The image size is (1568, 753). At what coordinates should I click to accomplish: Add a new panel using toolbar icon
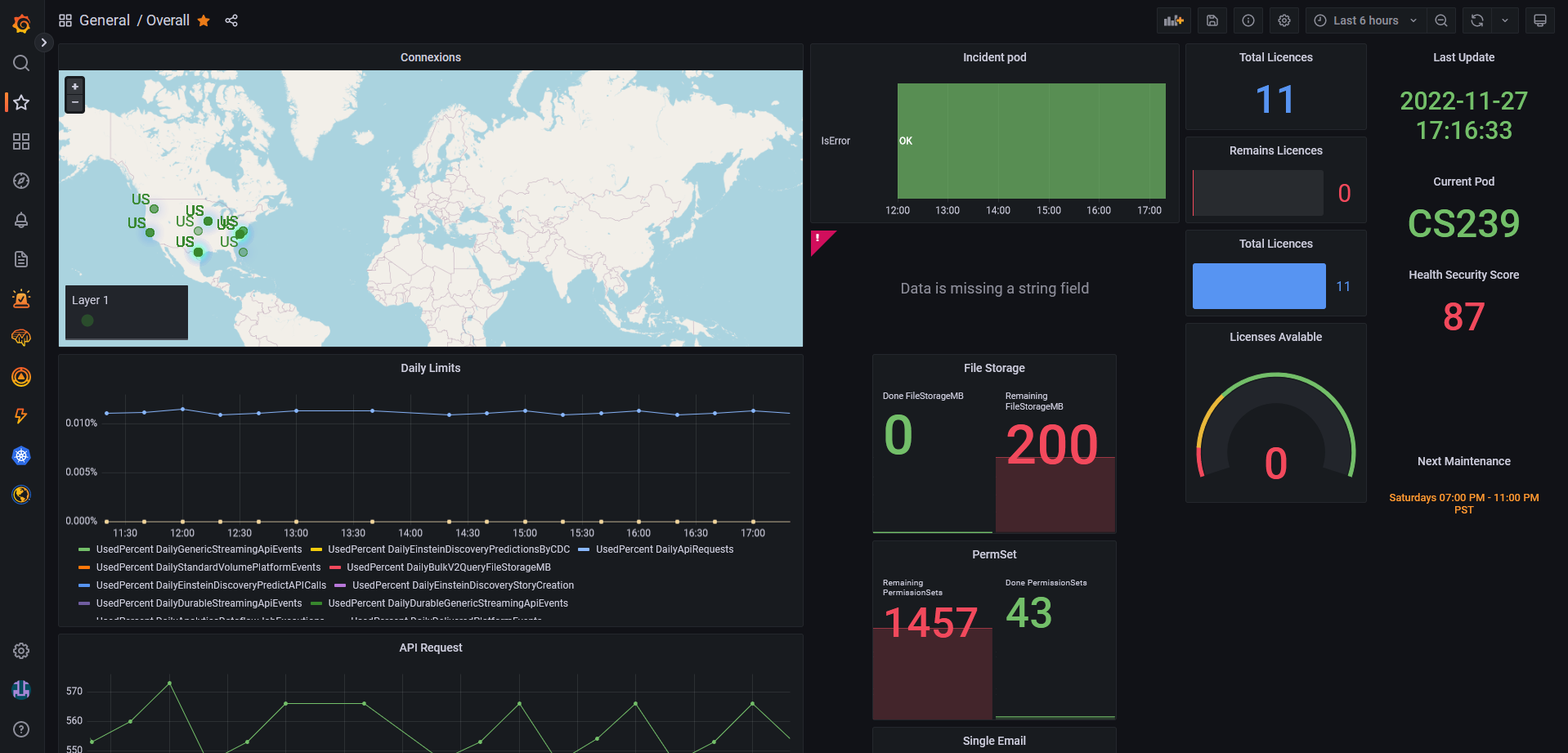1174,20
